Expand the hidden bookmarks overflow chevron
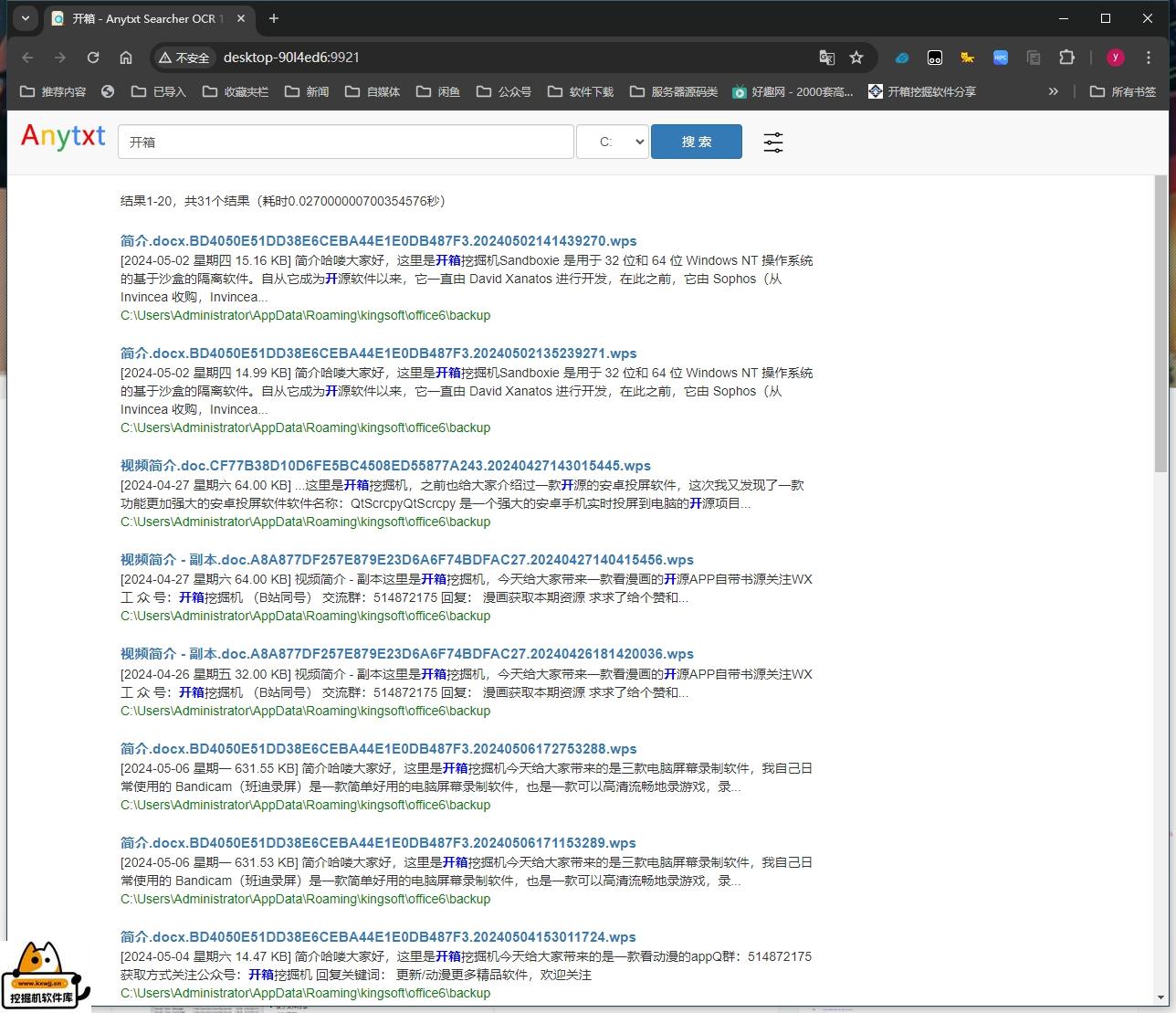This screenshot has width=1176, height=1013. (x=1053, y=91)
